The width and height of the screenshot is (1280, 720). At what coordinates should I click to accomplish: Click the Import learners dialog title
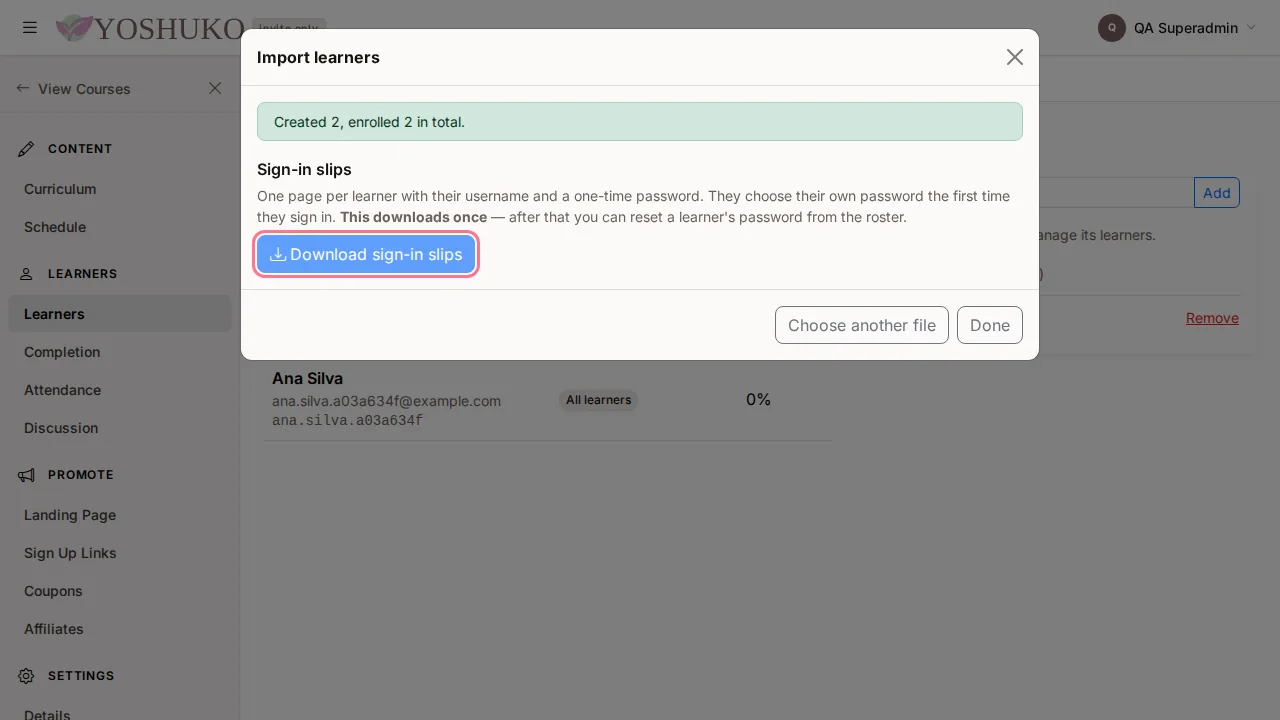[x=318, y=58]
